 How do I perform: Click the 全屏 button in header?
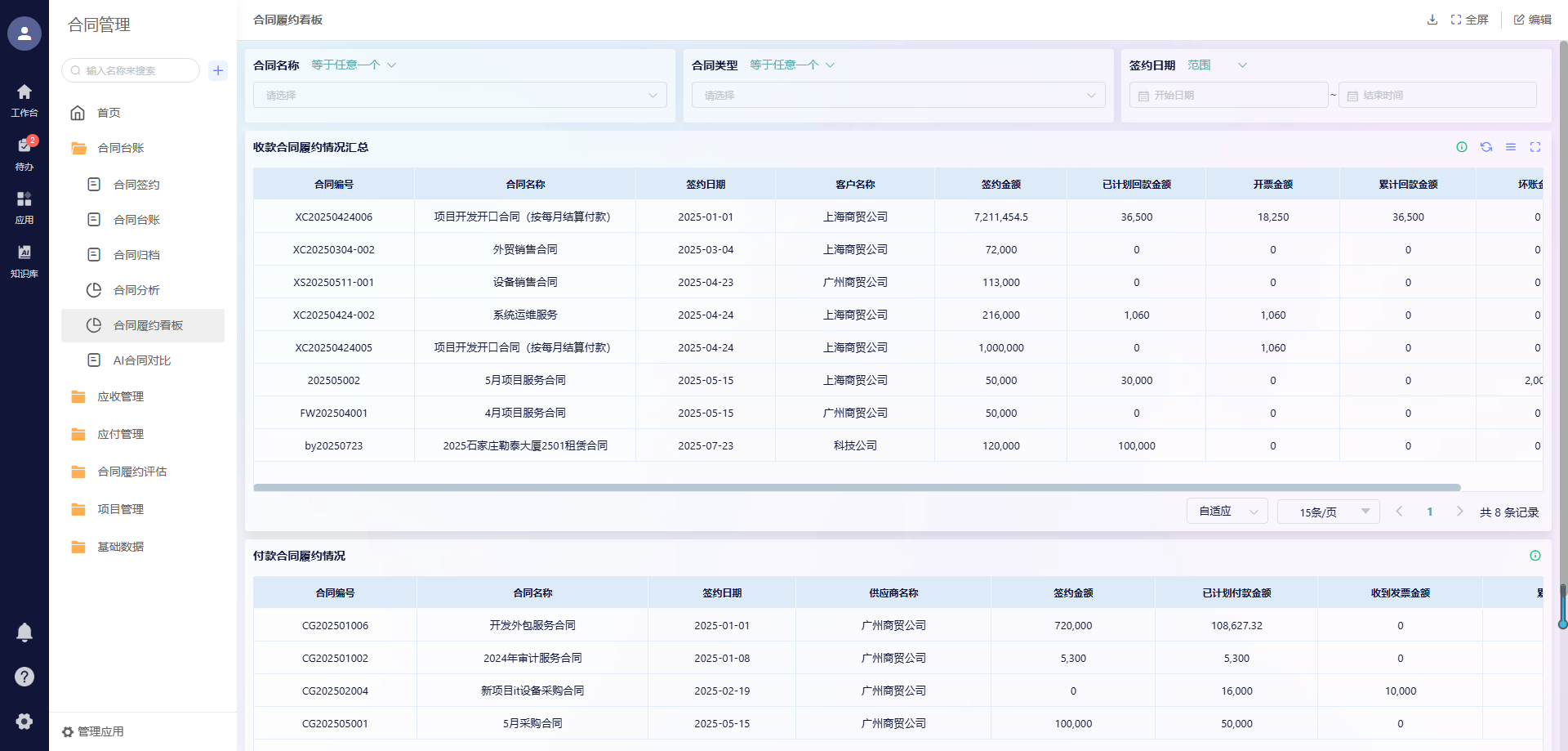click(x=1470, y=20)
